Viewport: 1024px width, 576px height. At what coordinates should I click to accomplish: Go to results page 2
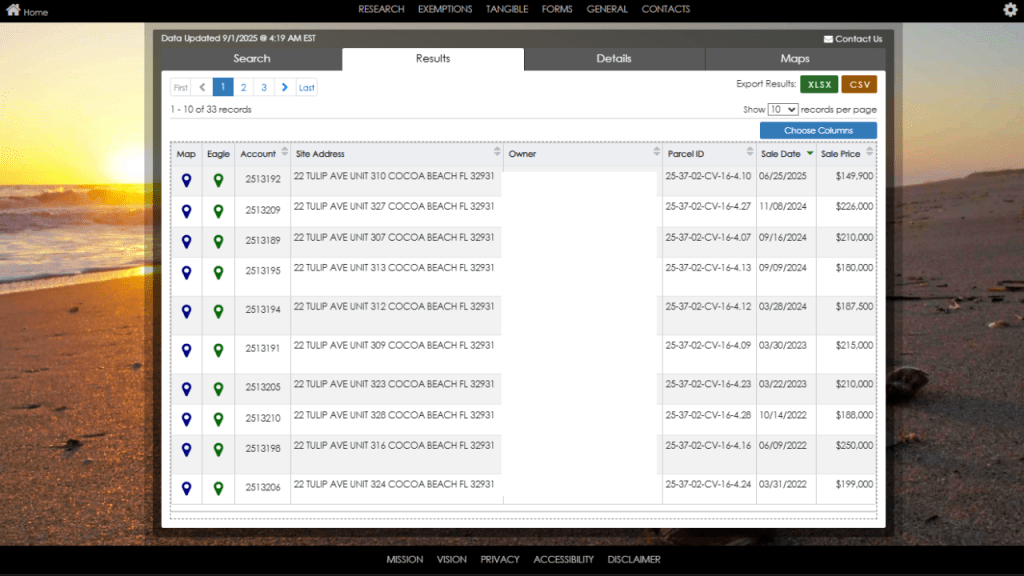[243, 87]
